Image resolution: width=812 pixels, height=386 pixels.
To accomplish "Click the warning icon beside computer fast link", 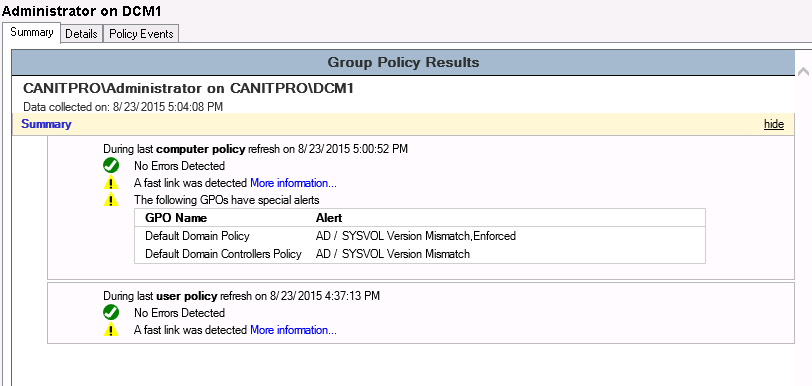I will coord(111,183).
